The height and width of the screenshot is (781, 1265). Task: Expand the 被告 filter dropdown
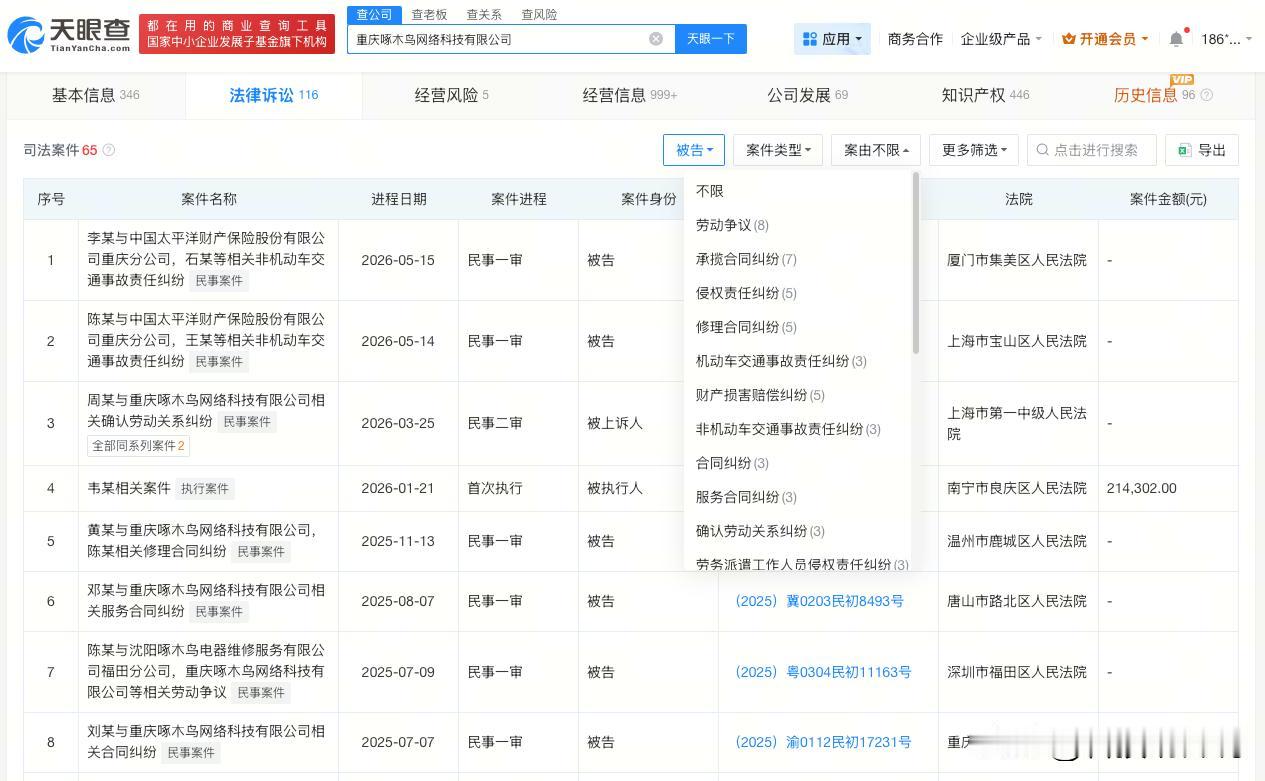(694, 150)
